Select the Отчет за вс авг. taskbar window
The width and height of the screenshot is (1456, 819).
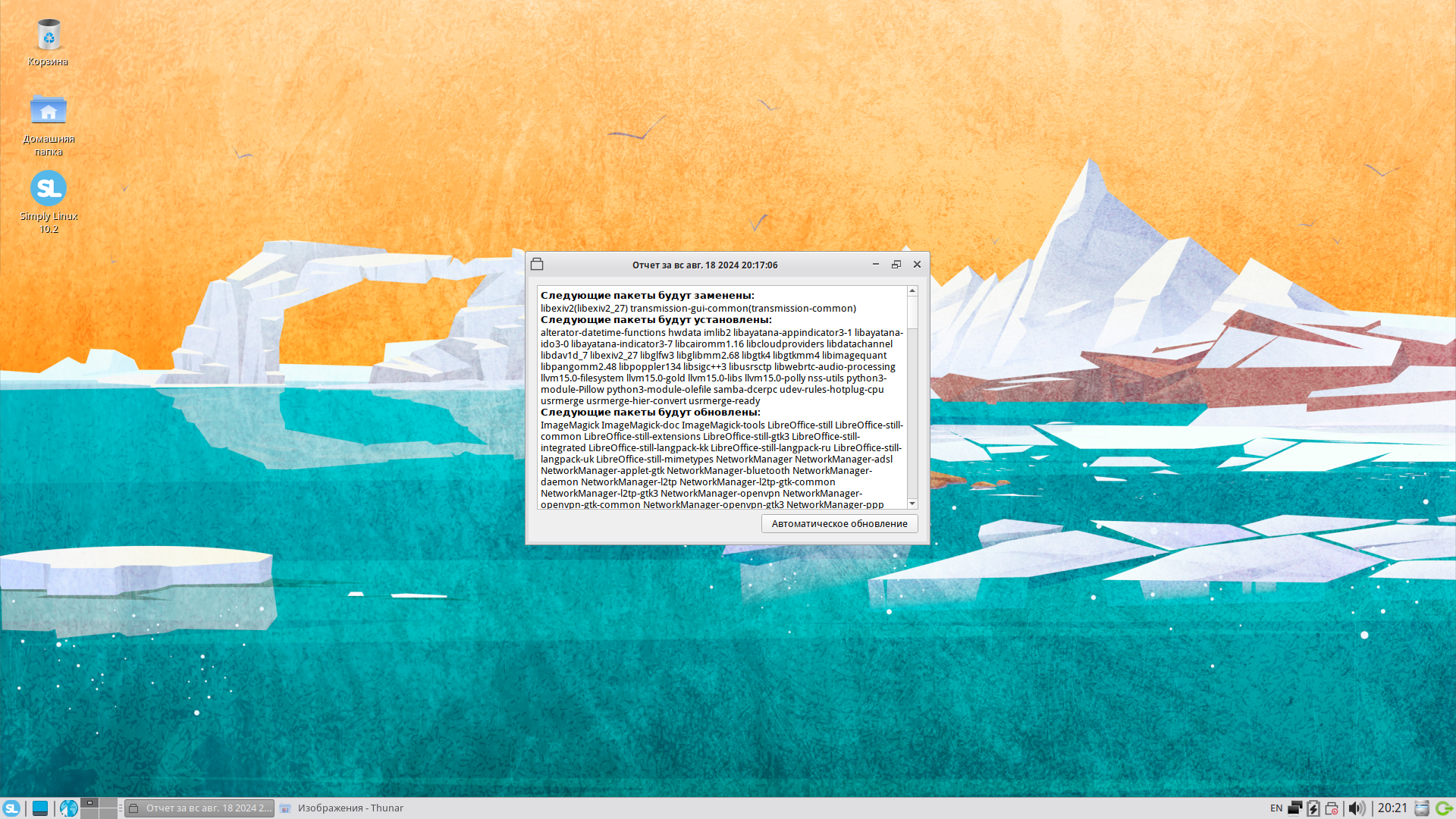(199, 808)
